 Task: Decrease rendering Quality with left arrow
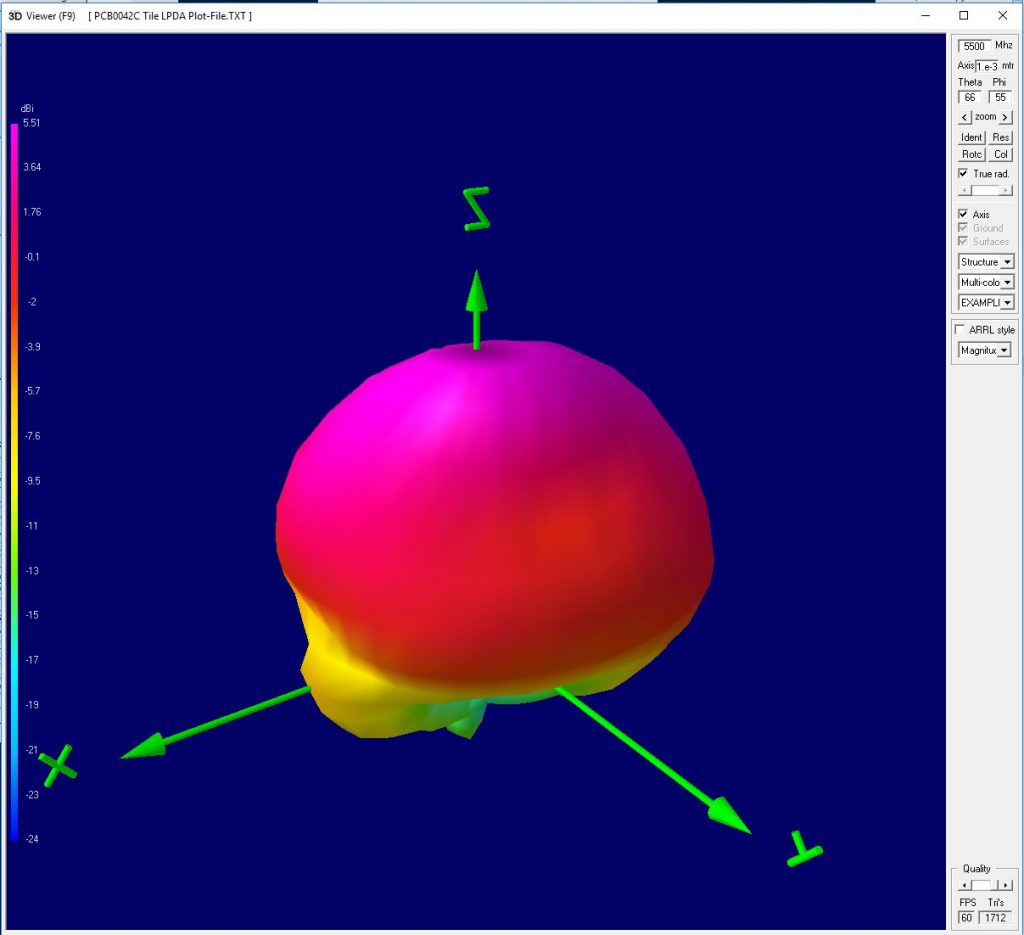964,885
